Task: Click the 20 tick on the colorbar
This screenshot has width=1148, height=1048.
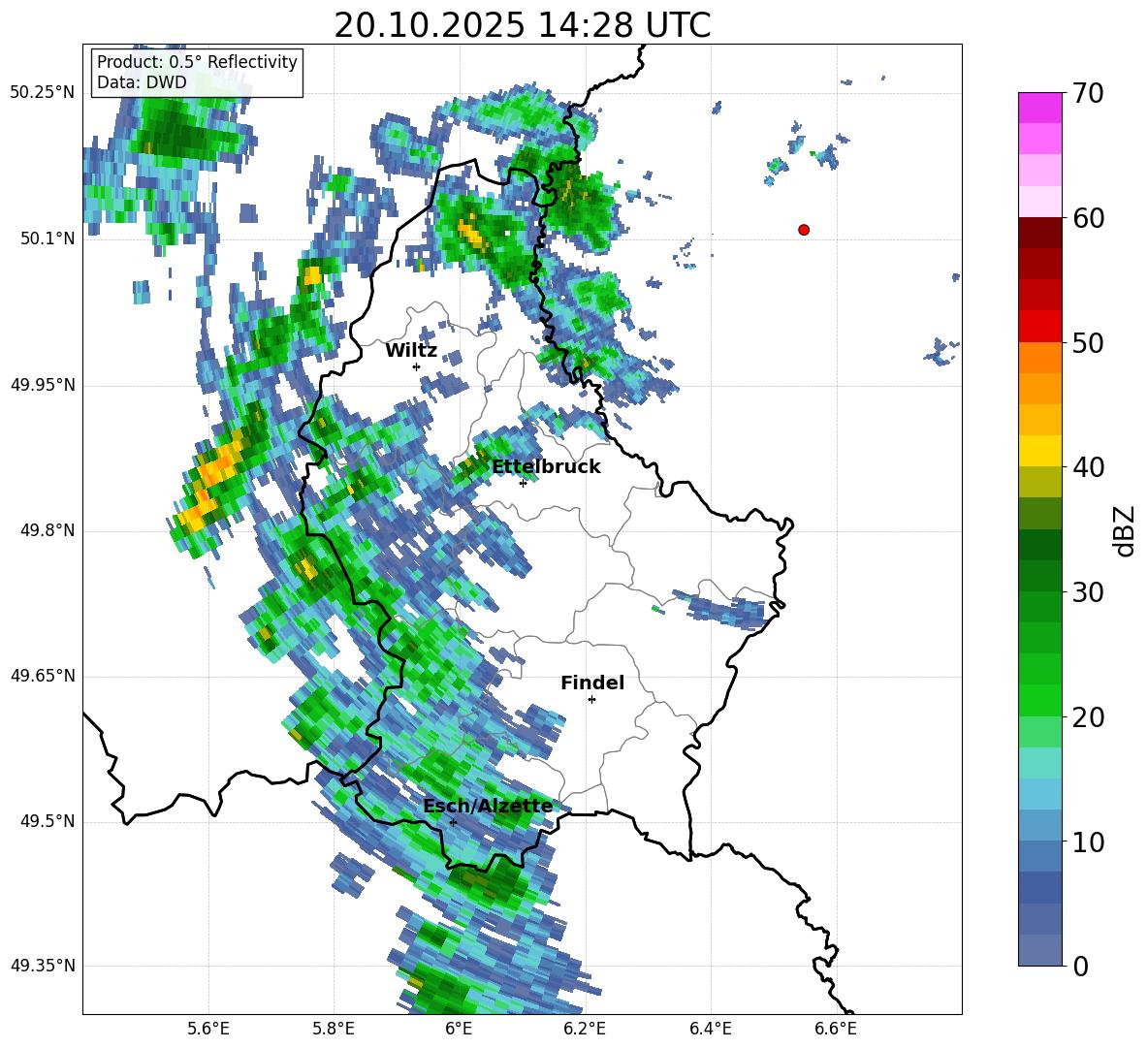Action: 1088,717
